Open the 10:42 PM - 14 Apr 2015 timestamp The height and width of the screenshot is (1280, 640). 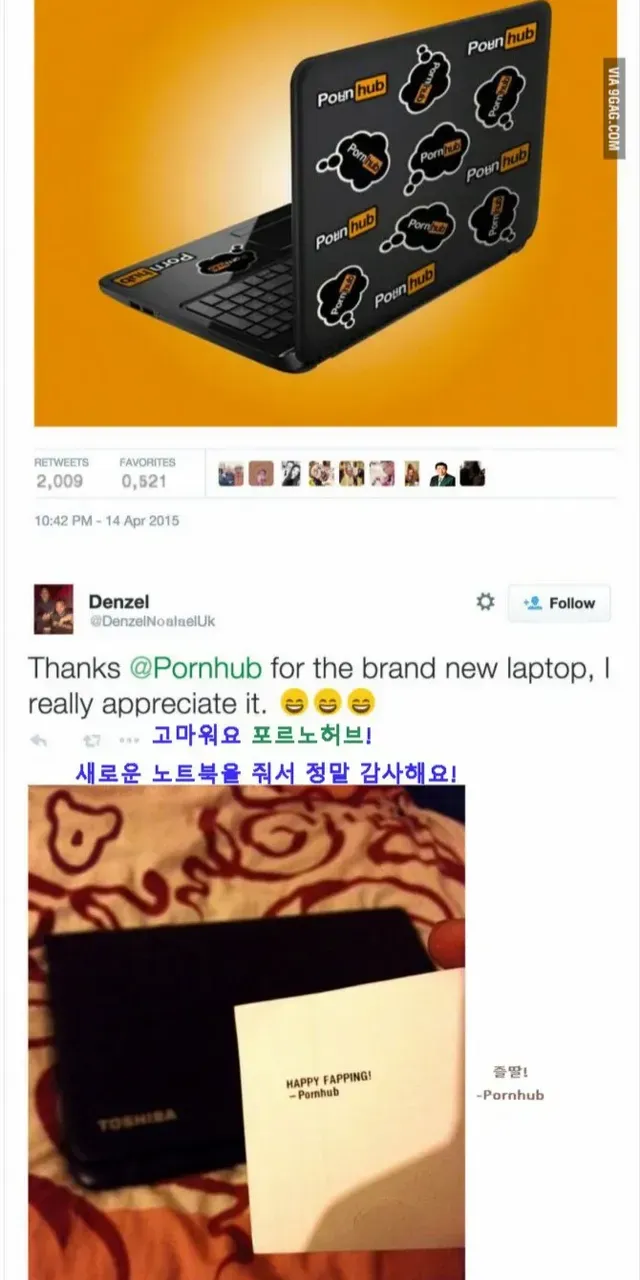tap(106, 521)
